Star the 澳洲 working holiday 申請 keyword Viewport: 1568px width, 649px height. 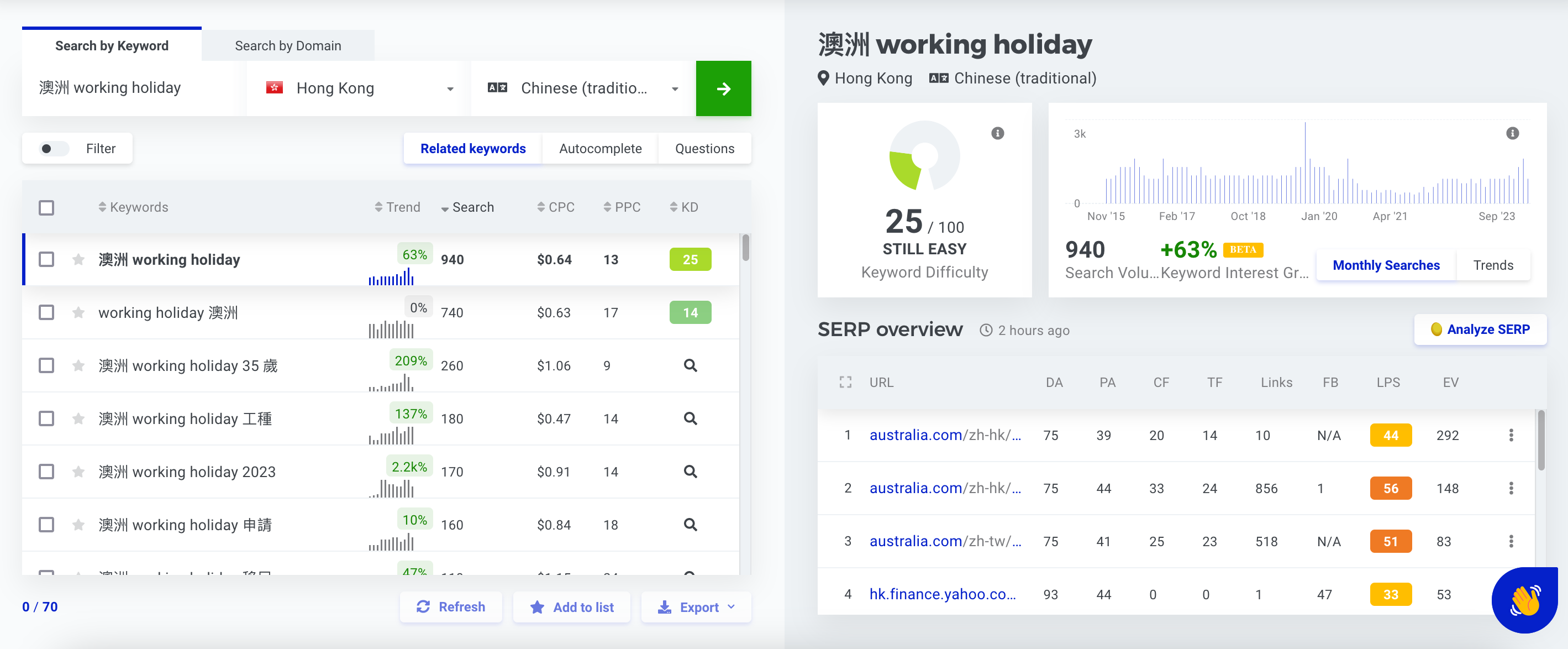78,525
